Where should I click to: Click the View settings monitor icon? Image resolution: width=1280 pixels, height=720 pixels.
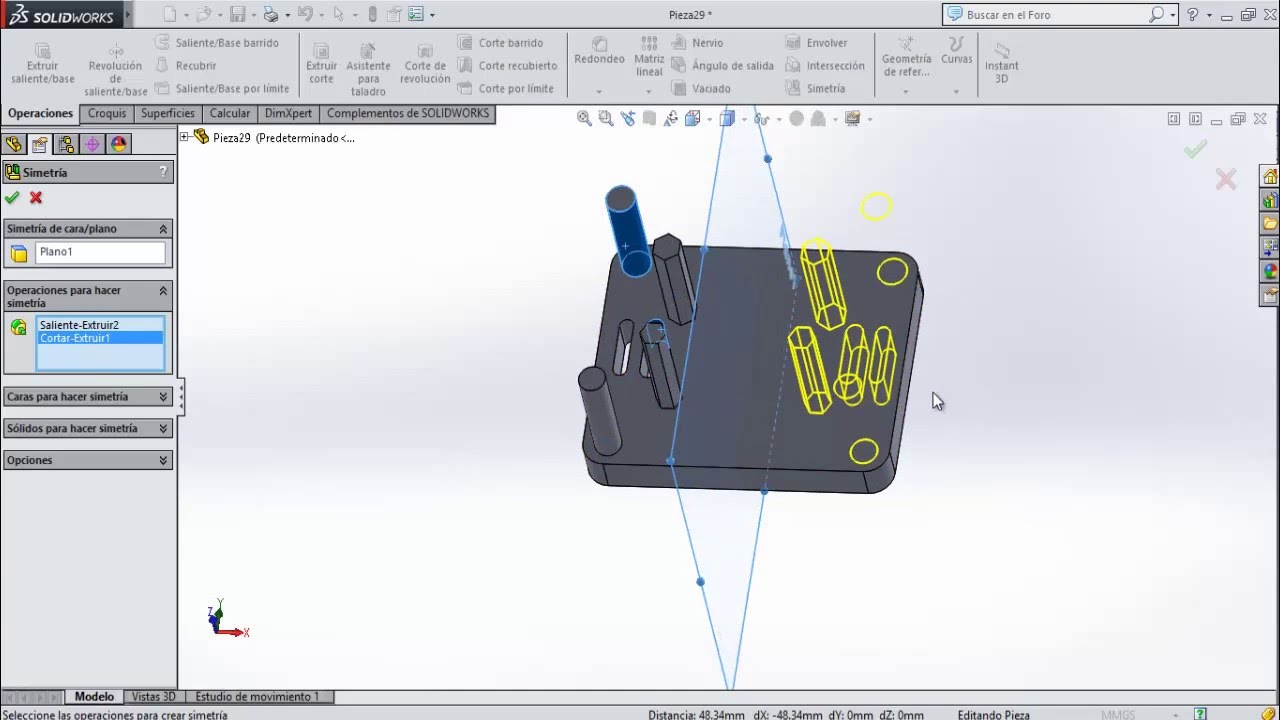point(853,118)
